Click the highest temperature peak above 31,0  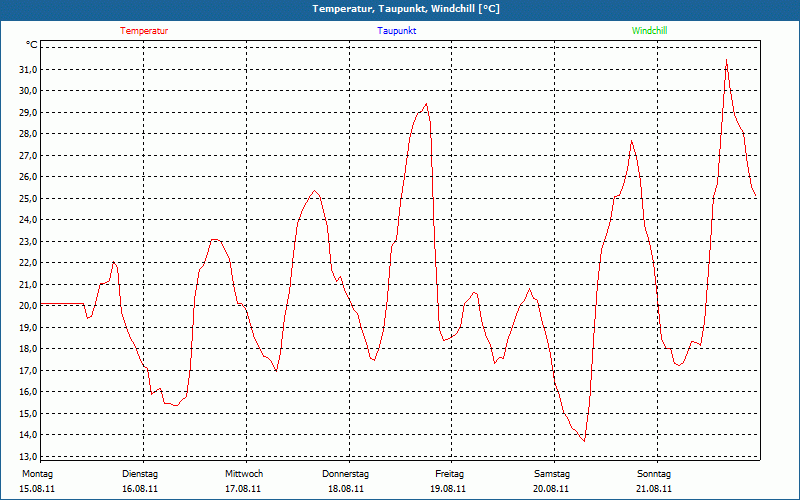726,60
